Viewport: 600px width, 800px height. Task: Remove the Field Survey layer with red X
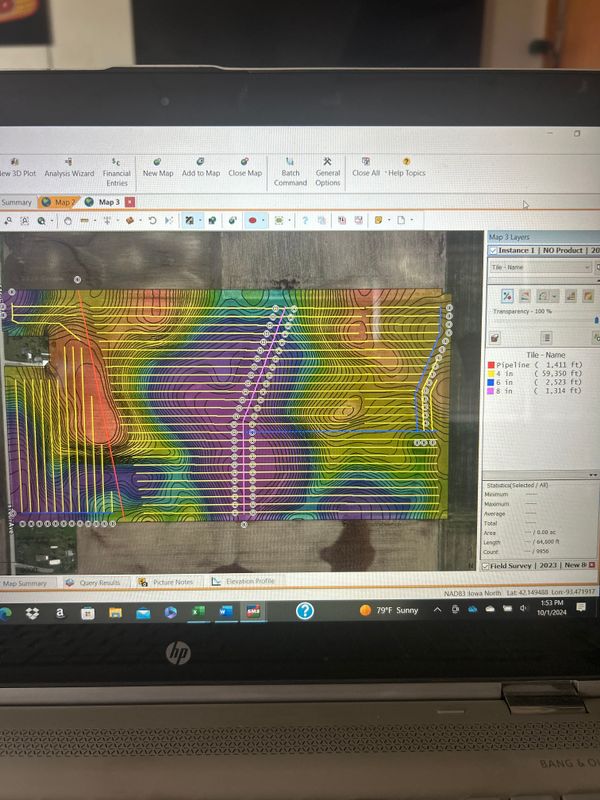click(592, 565)
